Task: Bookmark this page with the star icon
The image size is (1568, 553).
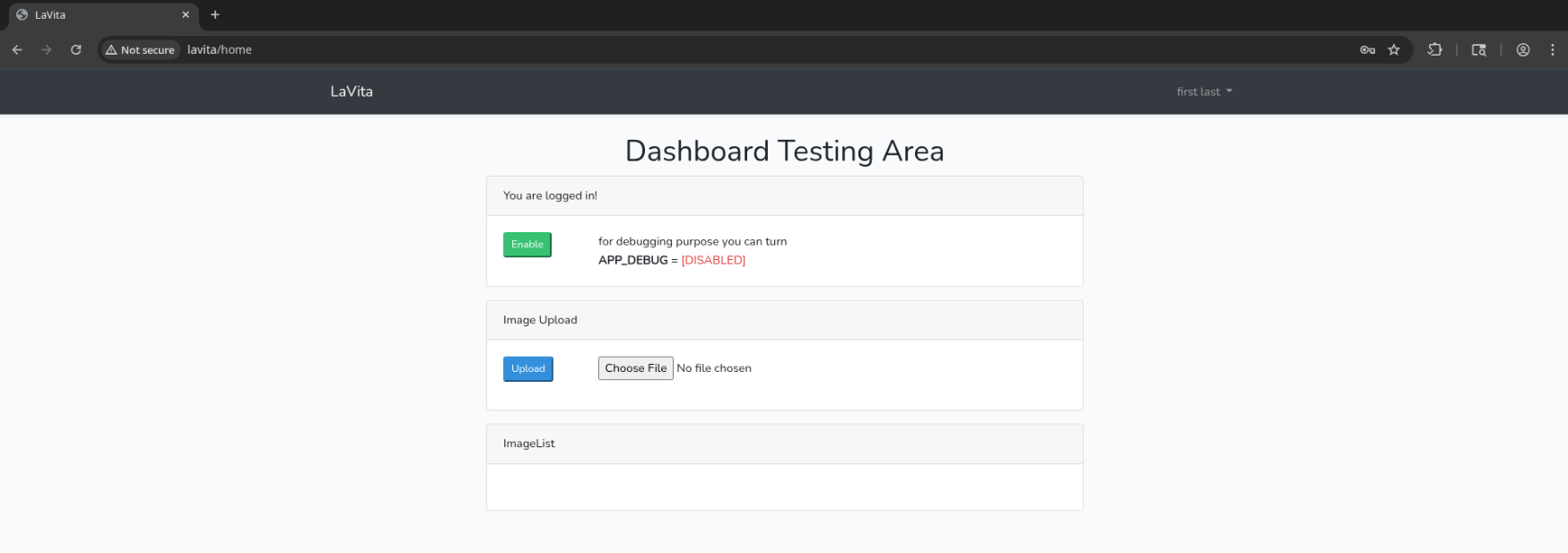Action: pyautogui.click(x=1394, y=50)
